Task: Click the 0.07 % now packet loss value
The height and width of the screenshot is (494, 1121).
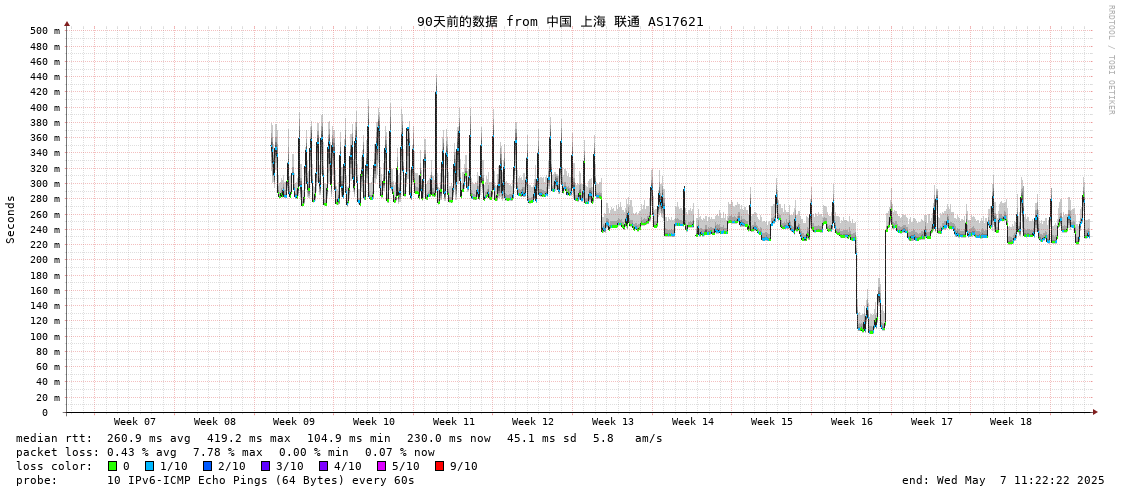Action: pyautogui.click(x=400, y=453)
